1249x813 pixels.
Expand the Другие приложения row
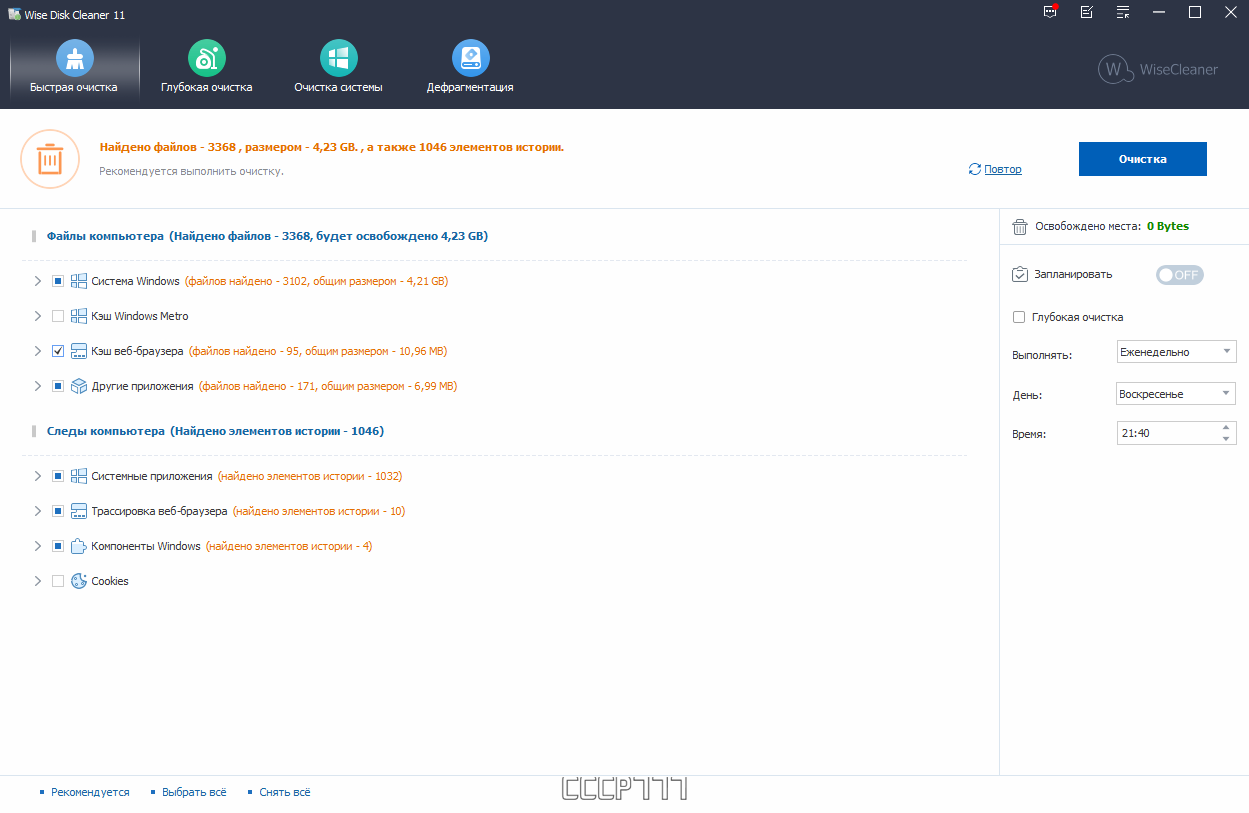[38, 386]
